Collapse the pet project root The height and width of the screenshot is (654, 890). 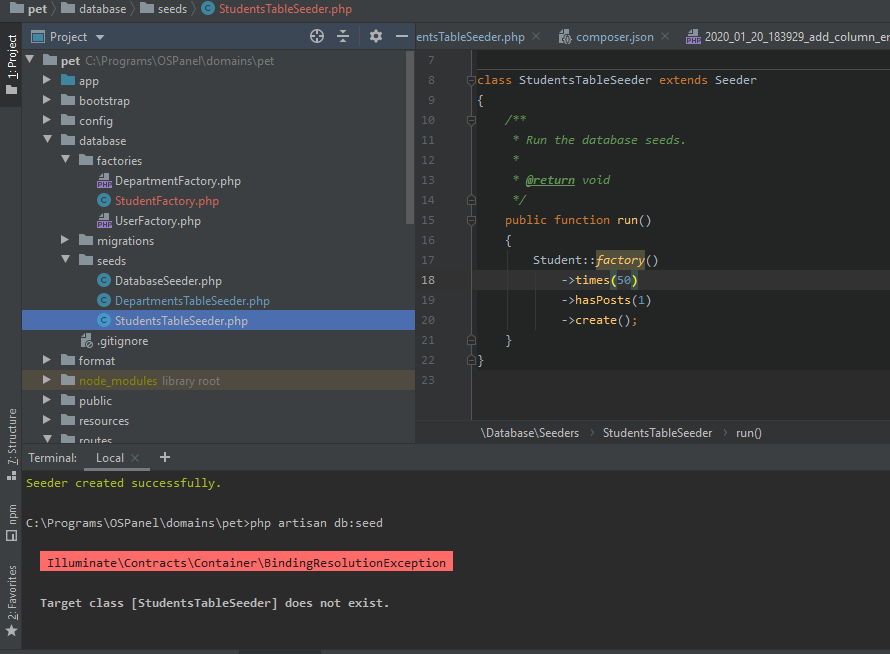[x=30, y=60]
